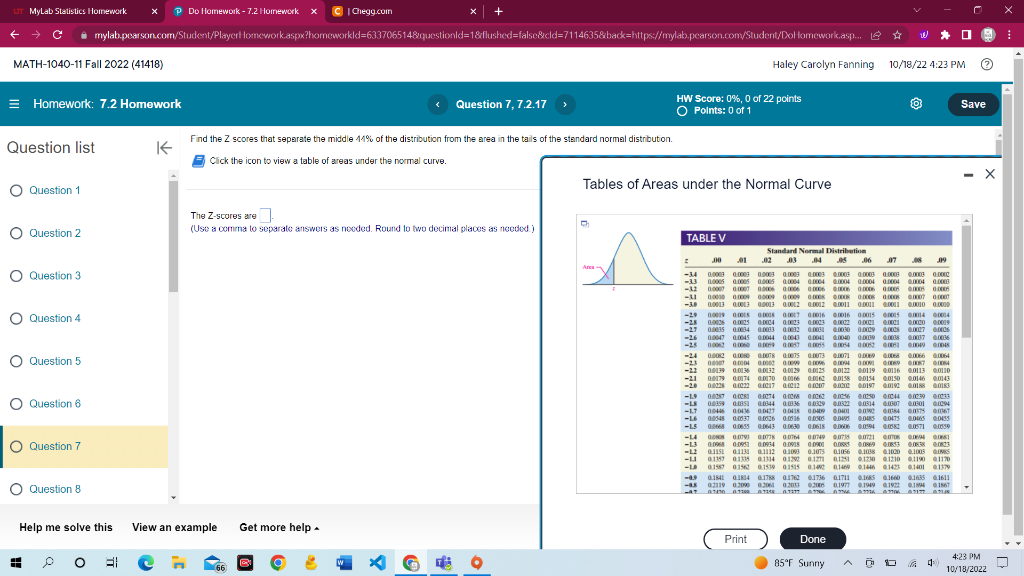Viewport: 1024px width, 576px height.
Task: Click previous question chevron arrow
Action: point(437,104)
